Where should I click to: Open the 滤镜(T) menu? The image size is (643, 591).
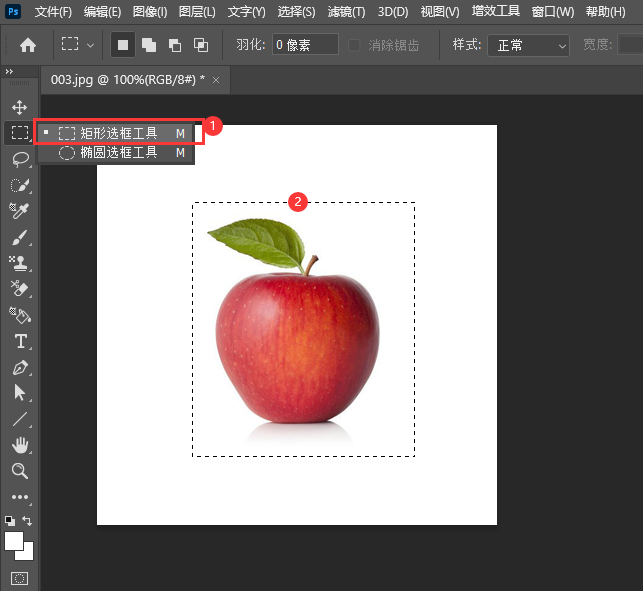345,12
